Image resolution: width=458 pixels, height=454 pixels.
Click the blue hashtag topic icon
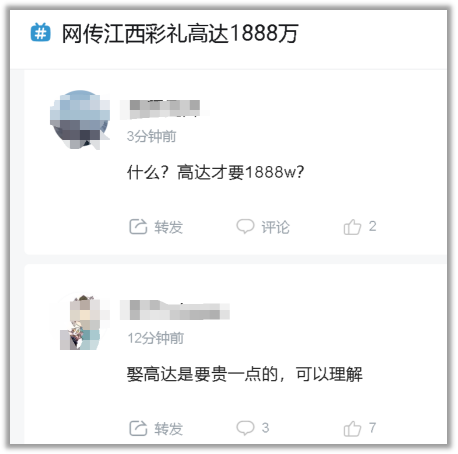tap(40, 33)
